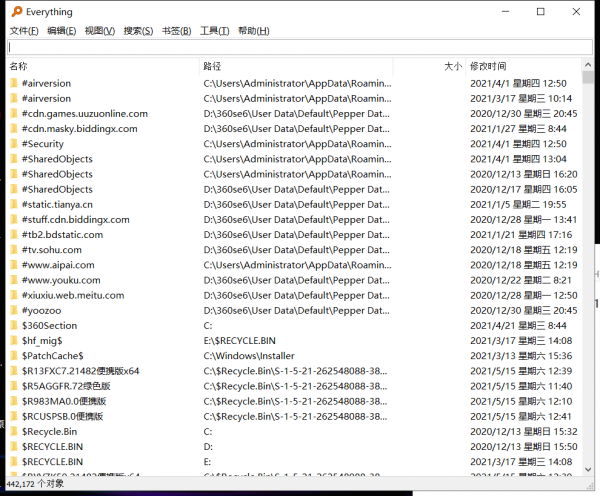Select the #tv.sohu.com entry
This screenshot has height=496, width=600.
(52, 250)
